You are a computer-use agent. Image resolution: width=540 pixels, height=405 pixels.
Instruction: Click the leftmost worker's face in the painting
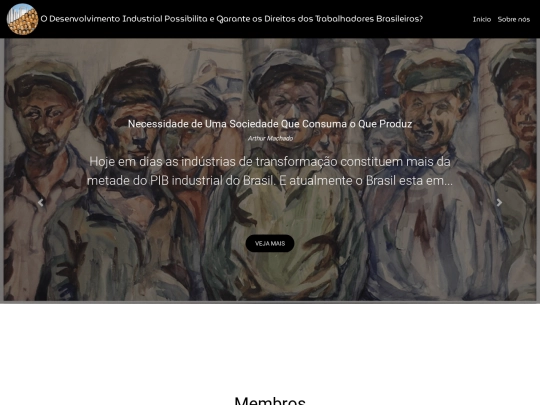click(x=41, y=119)
